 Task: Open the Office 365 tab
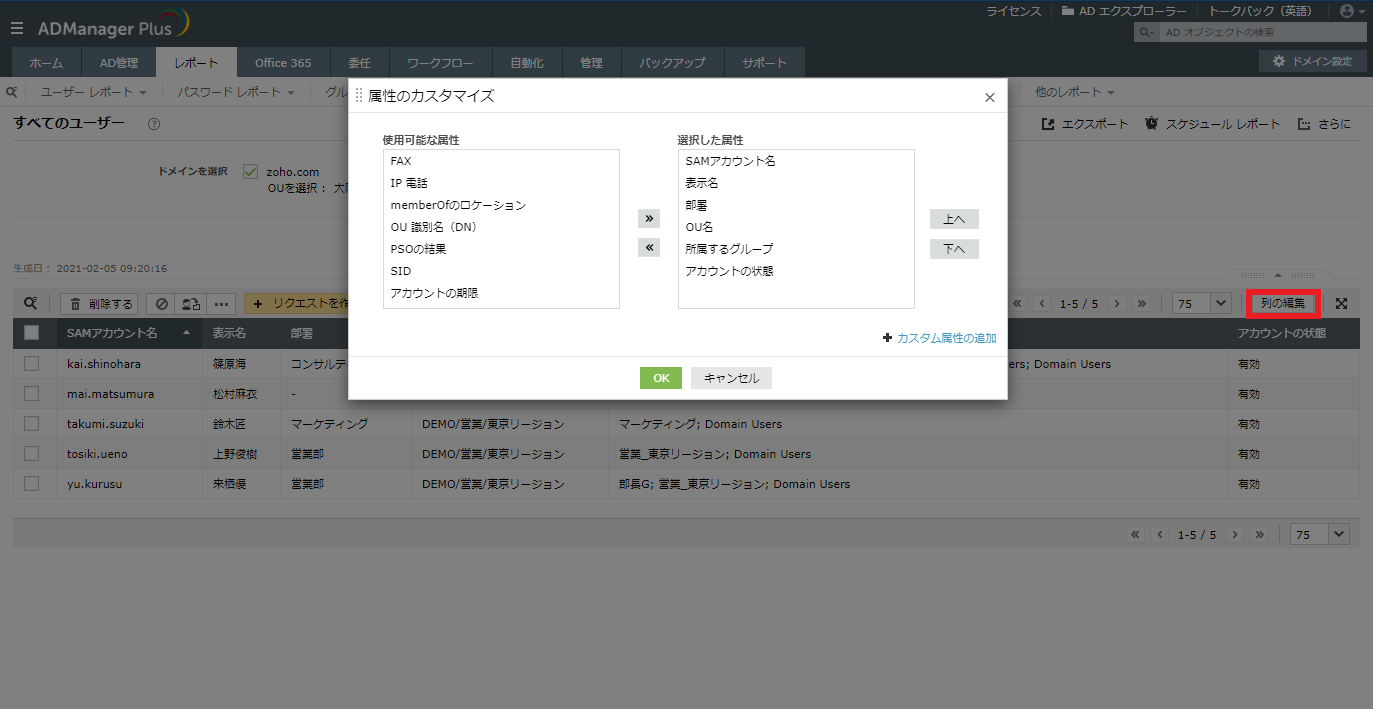coord(283,62)
